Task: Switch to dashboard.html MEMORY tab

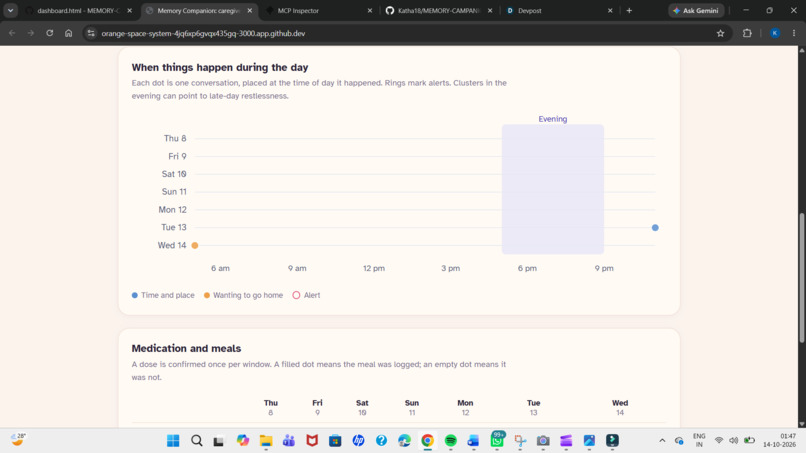Action: click(77, 10)
